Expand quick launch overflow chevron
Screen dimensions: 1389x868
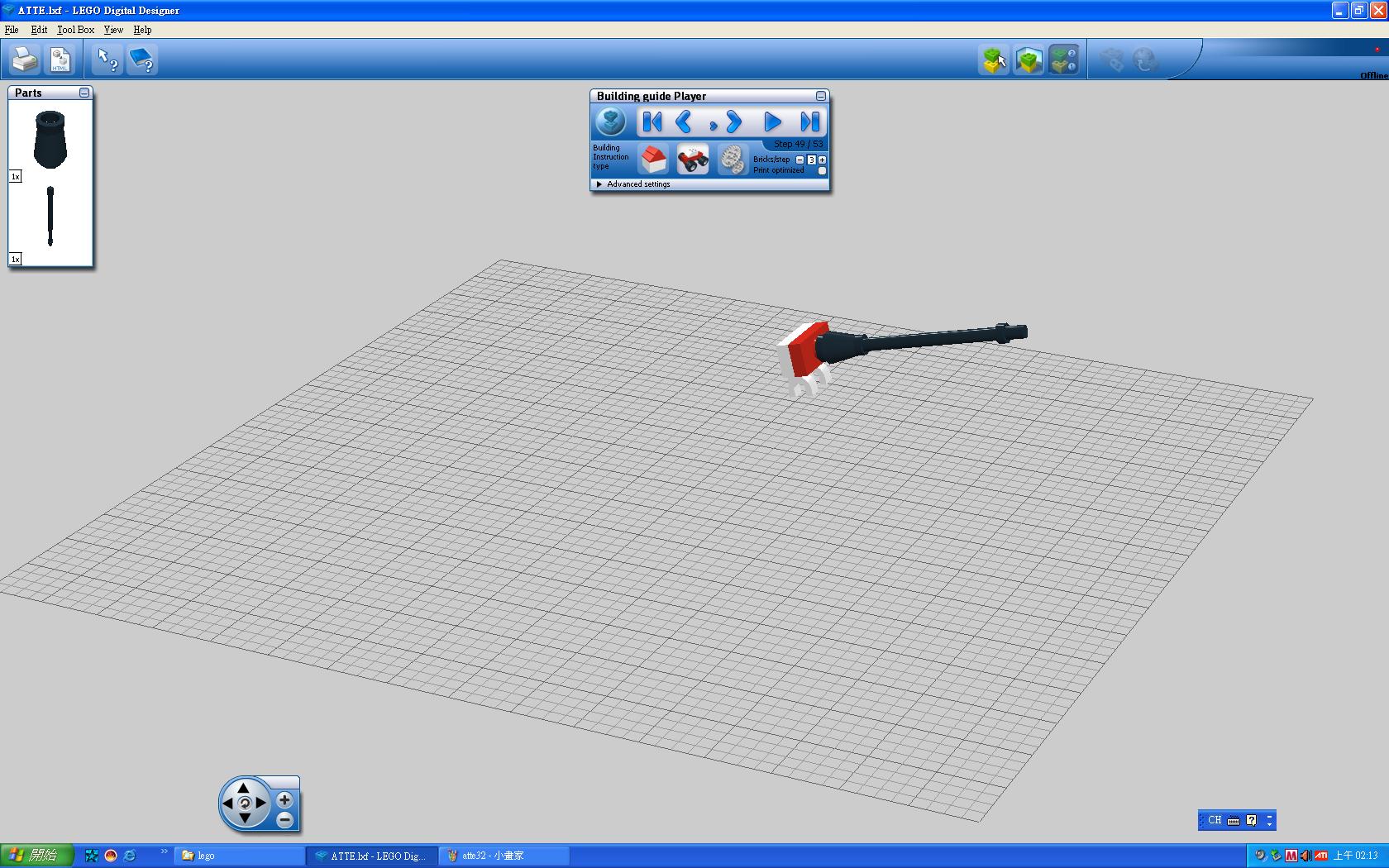(x=164, y=851)
